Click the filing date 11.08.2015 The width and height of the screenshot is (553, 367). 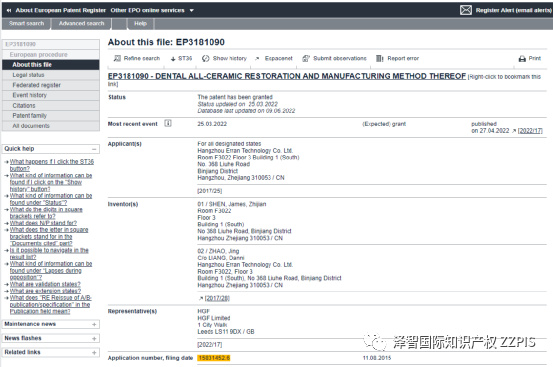pyautogui.click(x=377, y=358)
